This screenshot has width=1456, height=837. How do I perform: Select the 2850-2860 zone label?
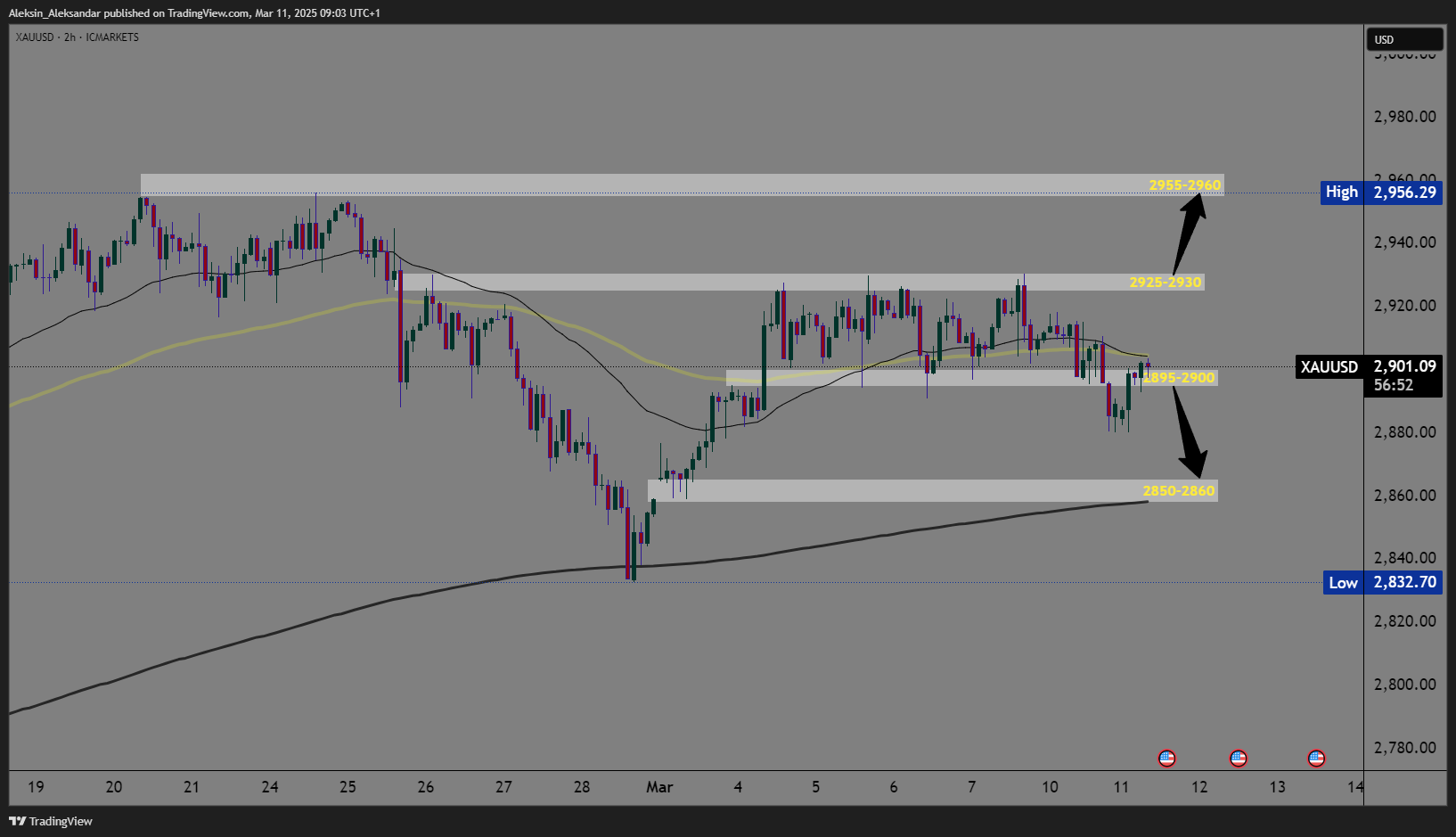[1179, 490]
